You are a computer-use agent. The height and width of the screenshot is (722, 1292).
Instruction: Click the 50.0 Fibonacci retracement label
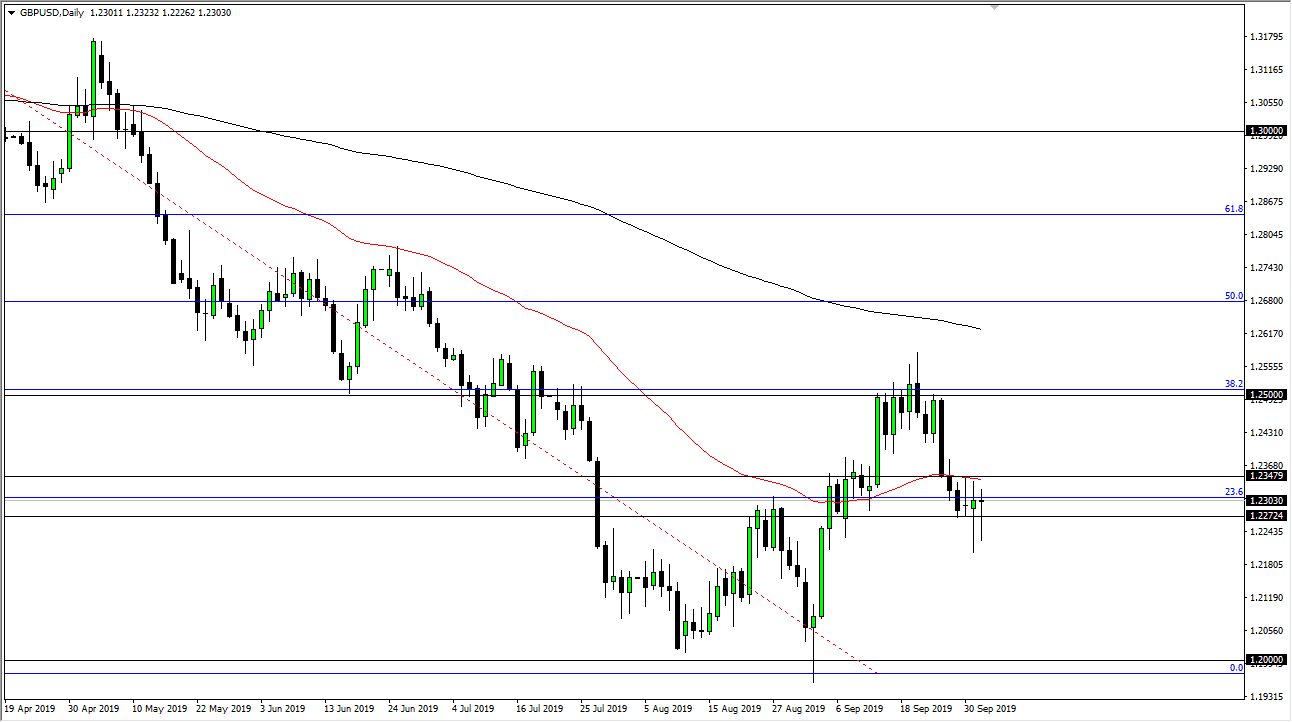click(1233, 295)
